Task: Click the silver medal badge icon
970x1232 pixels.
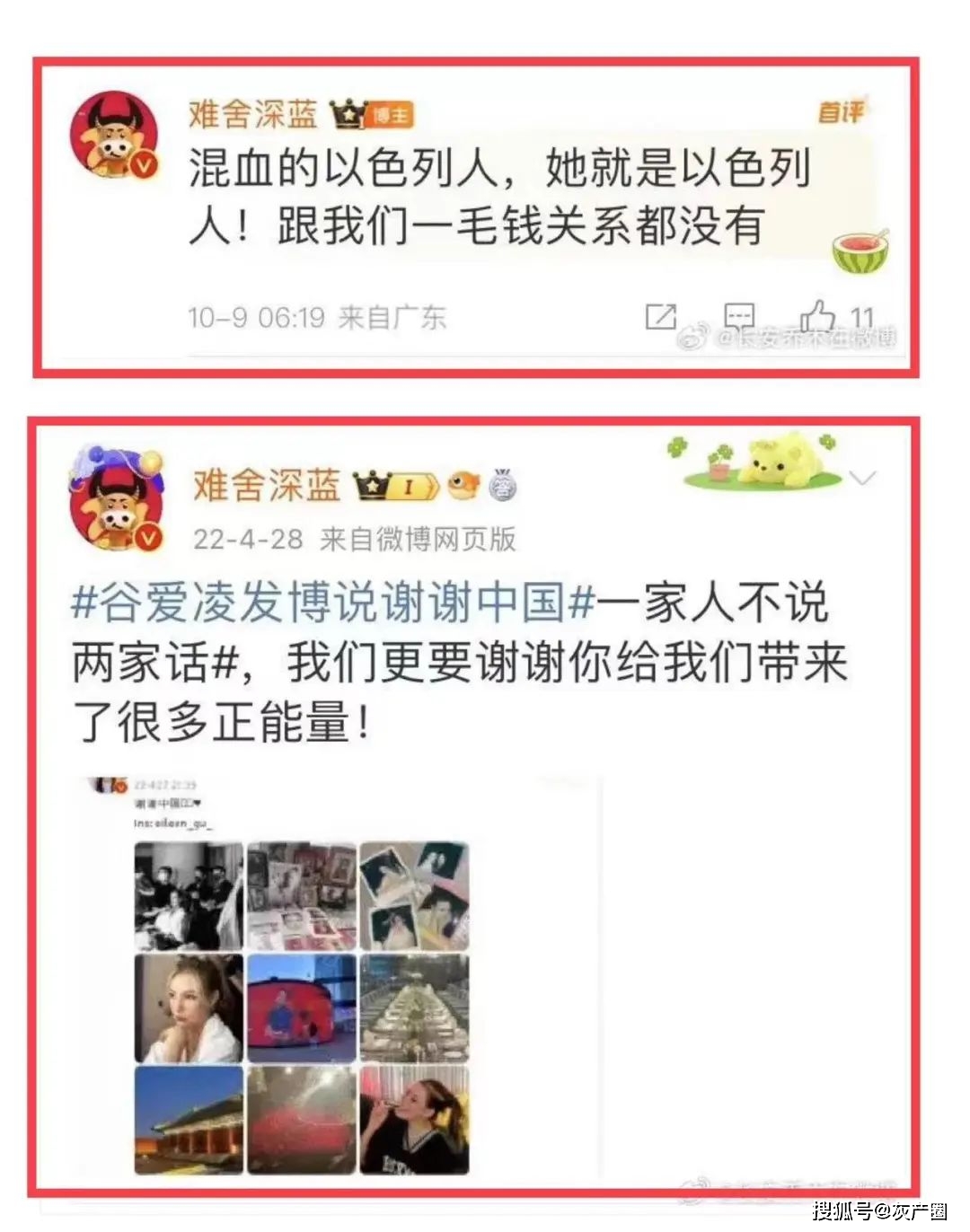Action: click(503, 484)
